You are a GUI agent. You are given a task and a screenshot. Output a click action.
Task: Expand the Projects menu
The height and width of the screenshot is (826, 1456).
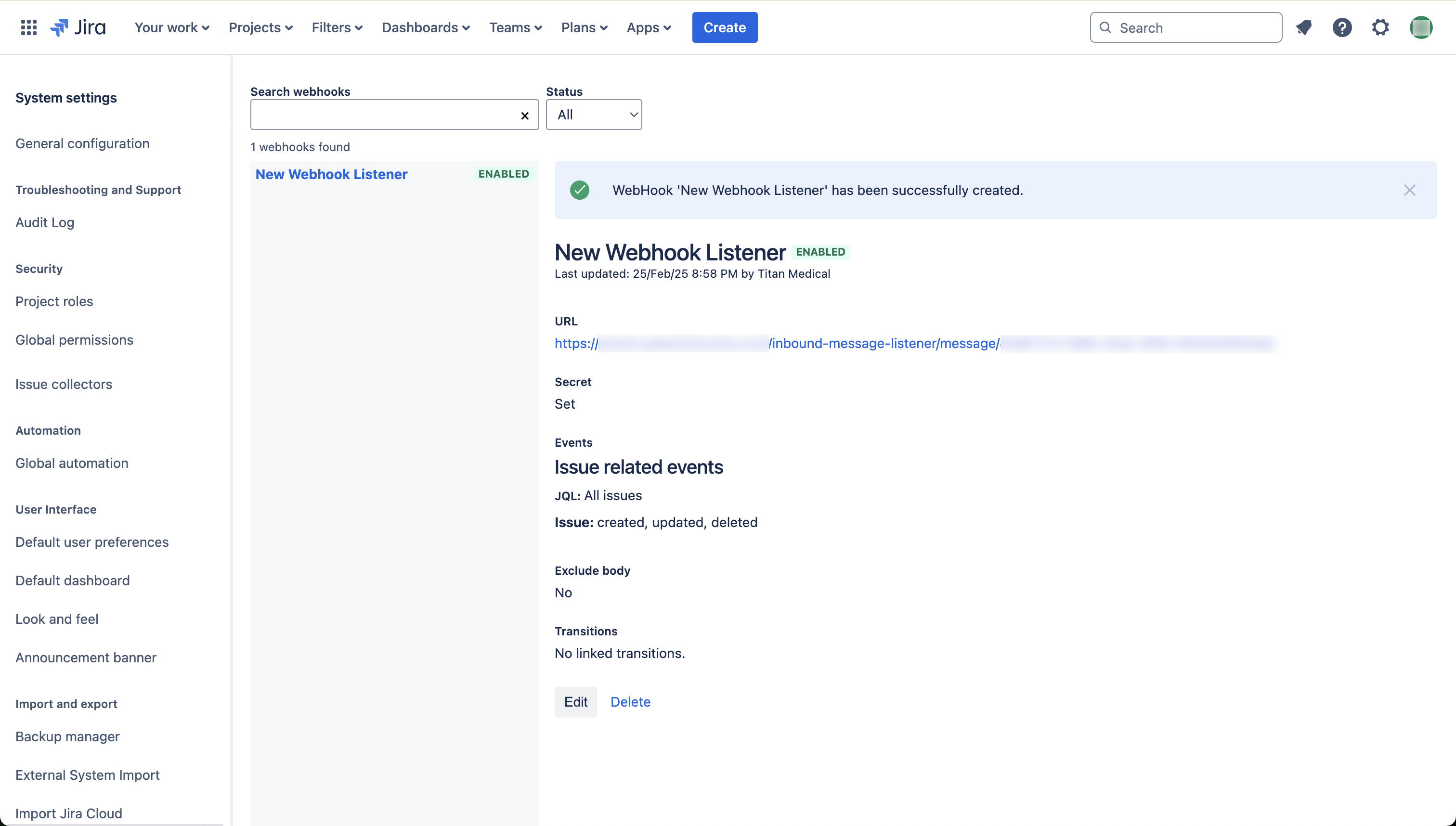click(260, 27)
